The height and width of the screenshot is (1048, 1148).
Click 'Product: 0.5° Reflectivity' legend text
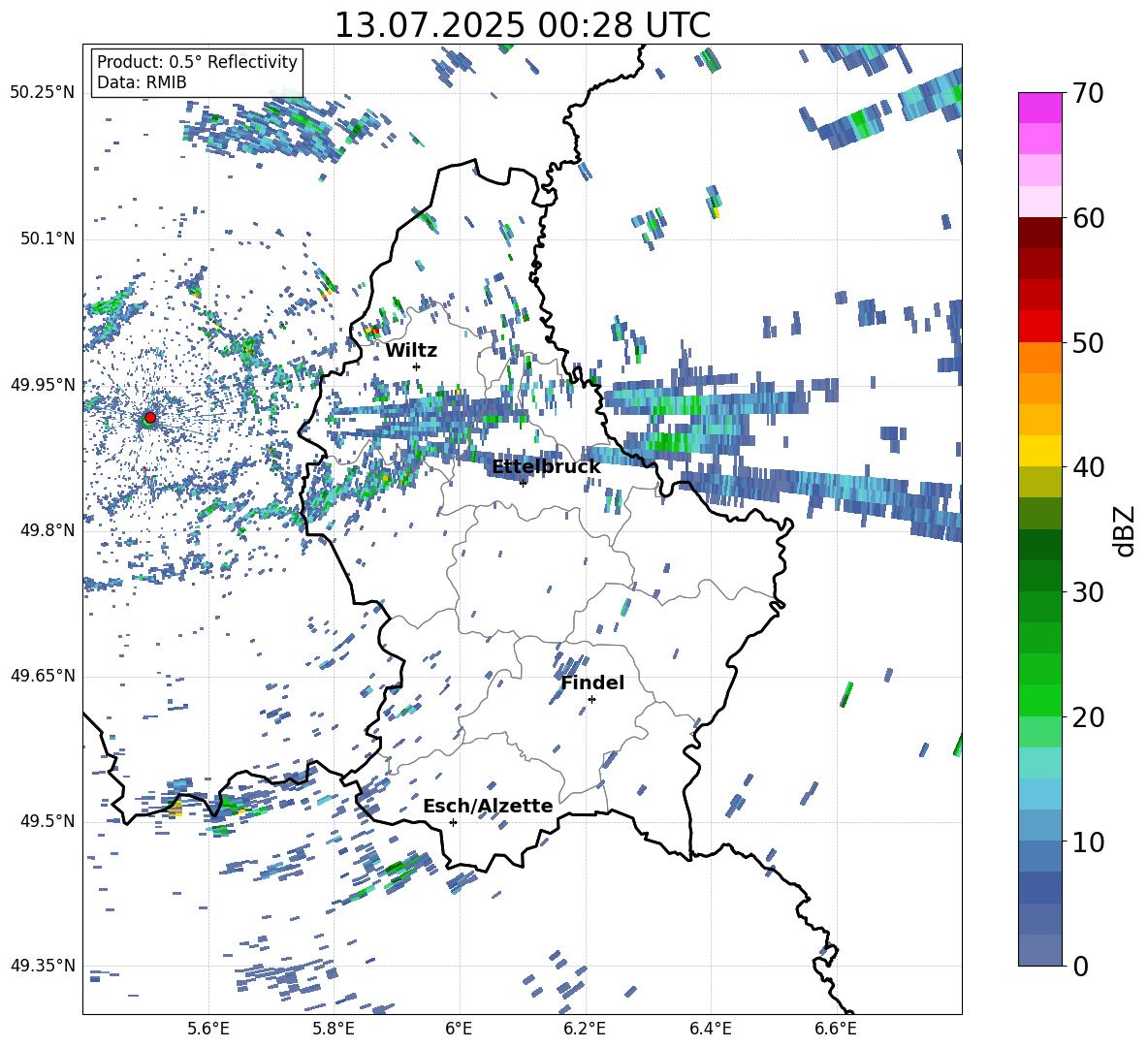coord(197,61)
